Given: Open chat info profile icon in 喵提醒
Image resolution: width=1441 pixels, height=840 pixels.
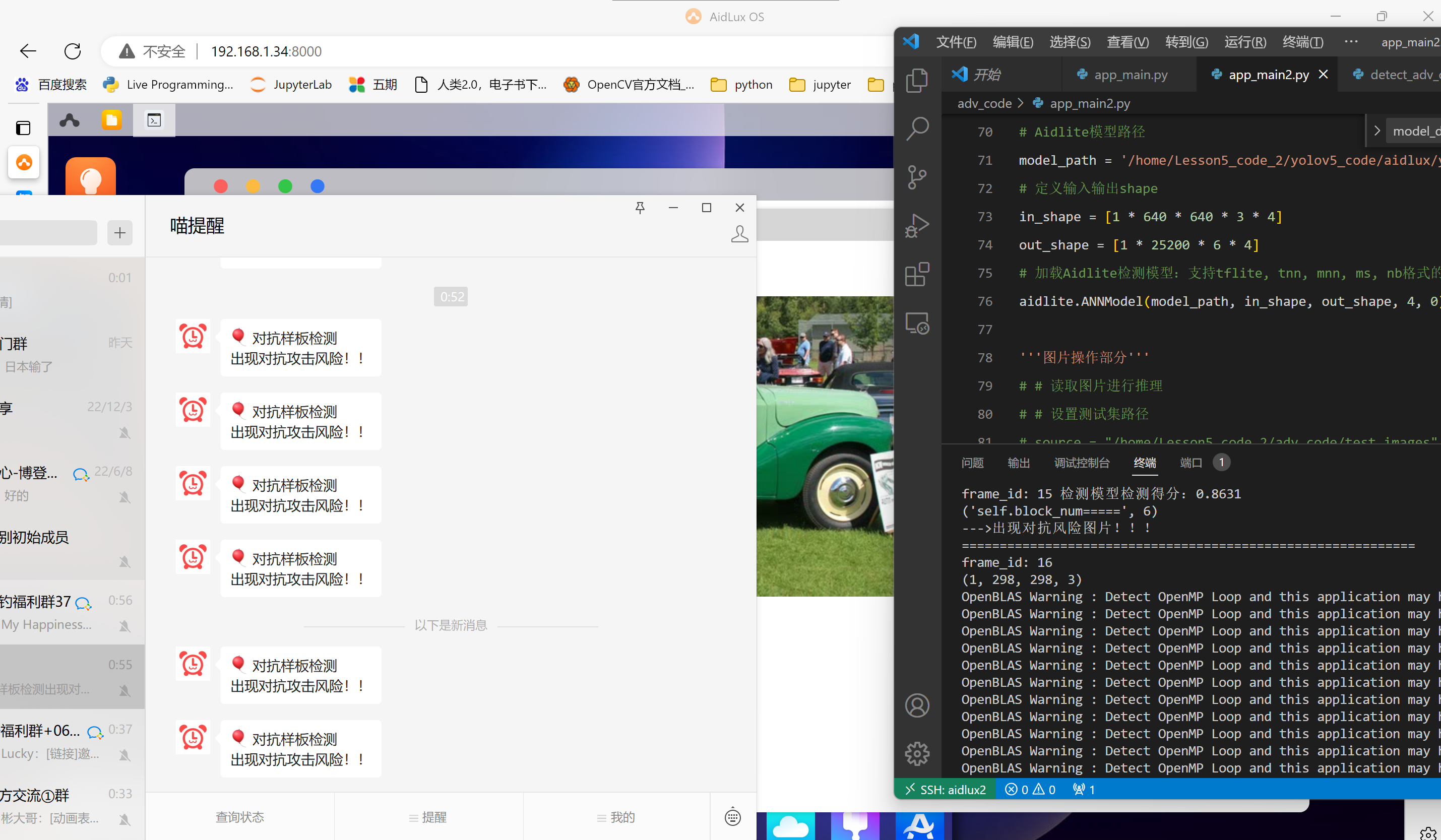Looking at the screenshot, I should 739,233.
